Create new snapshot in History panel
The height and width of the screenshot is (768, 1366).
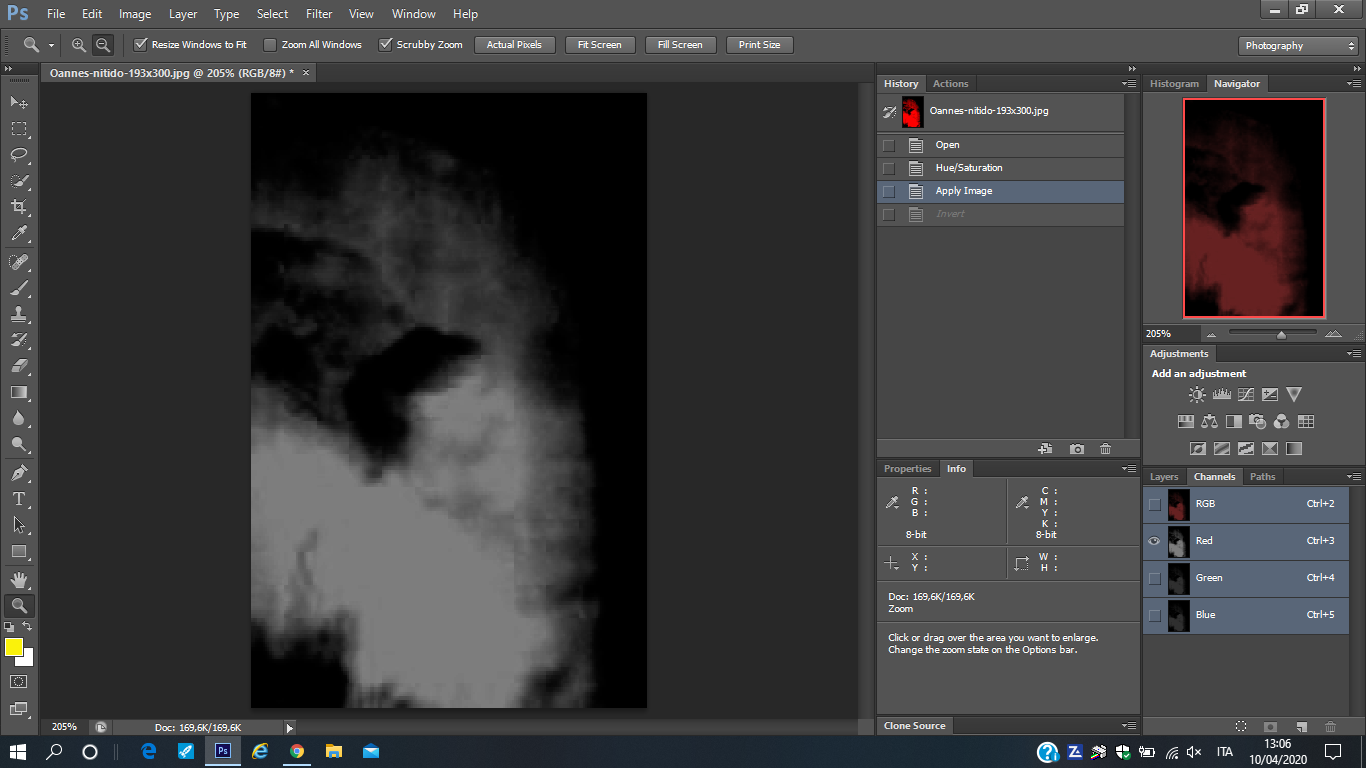pos(1076,450)
